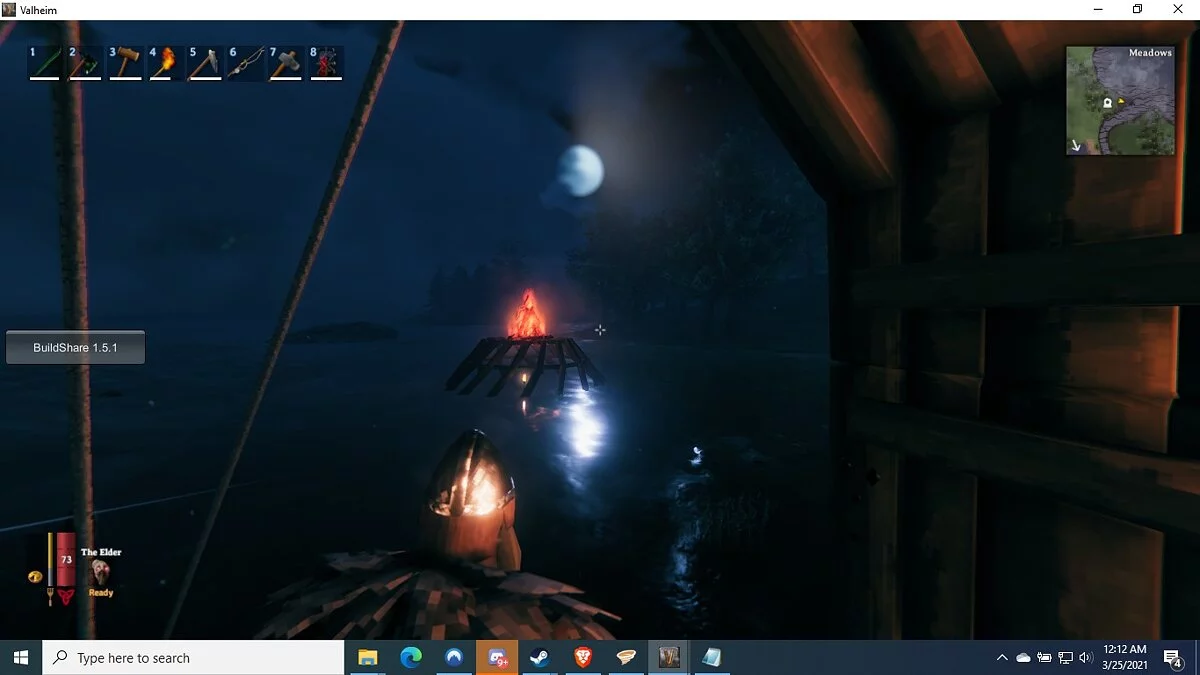This screenshot has height=675, width=1200.
Task: Expand hidden icons in the system tray
Action: tap(1001, 657)
